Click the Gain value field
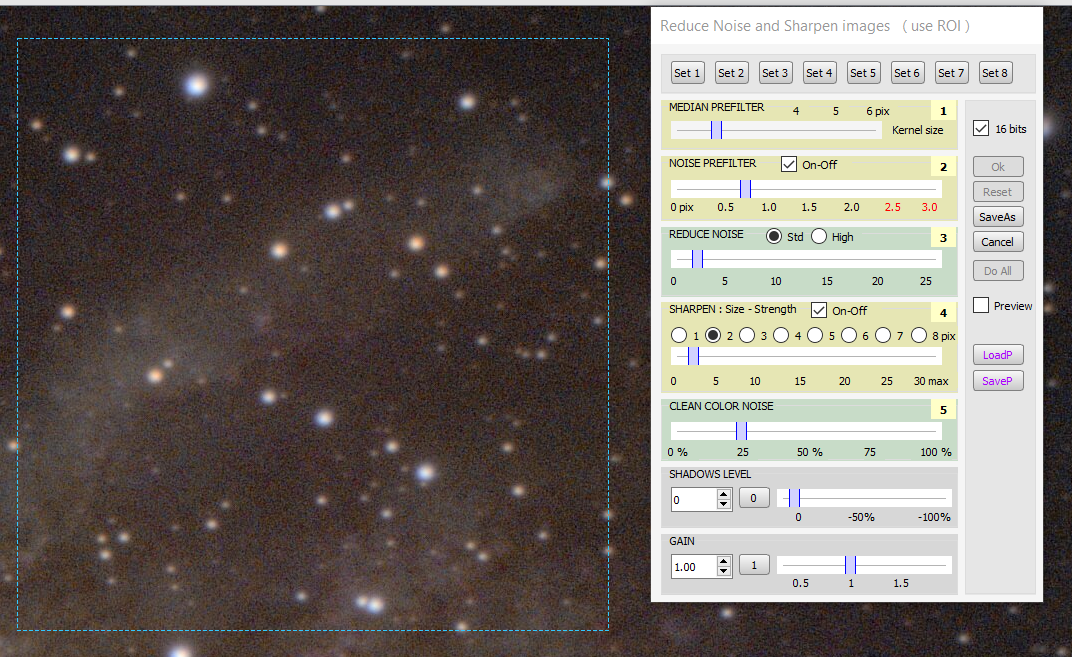Screen dimensions: 1072x657 pos(693,567)
